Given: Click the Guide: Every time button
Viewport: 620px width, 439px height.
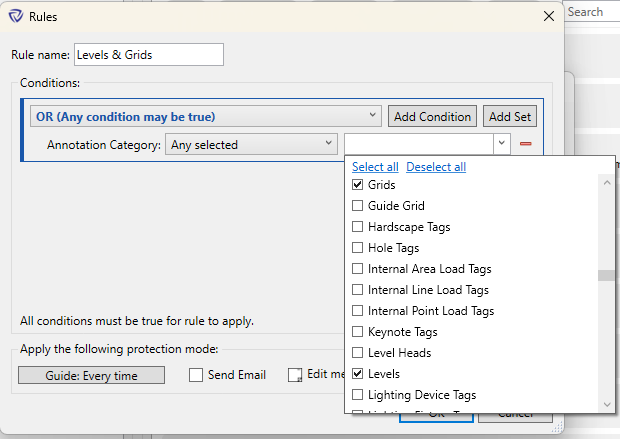Looking at the screenshot, I should coord(91,375).
